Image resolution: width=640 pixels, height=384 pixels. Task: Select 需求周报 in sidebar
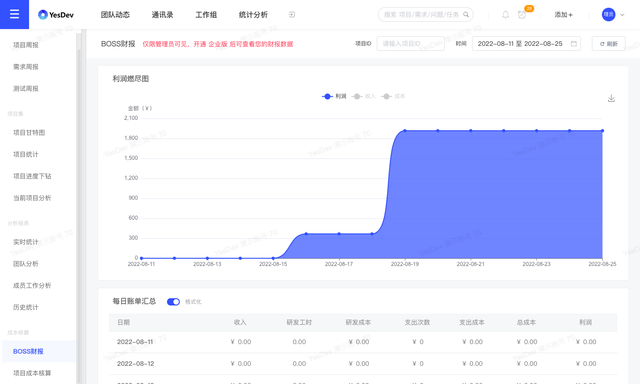(x=26, y=67)
